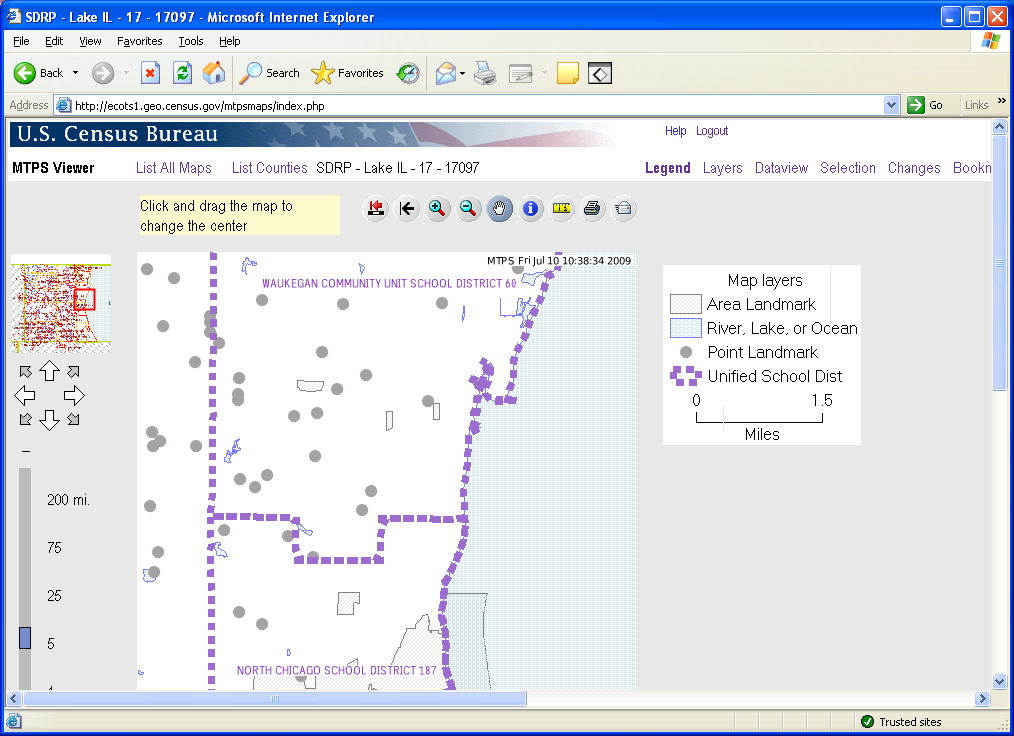Go to previous map extent arrow
The image size is (1014, 736).
tap(406, 208)
